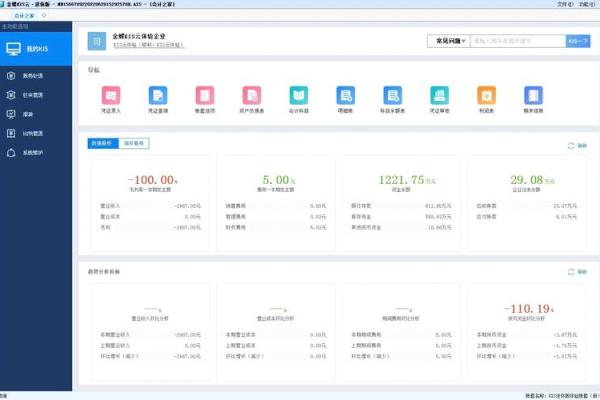Click the 管理费用 row in expense card

tap(276, 217)
